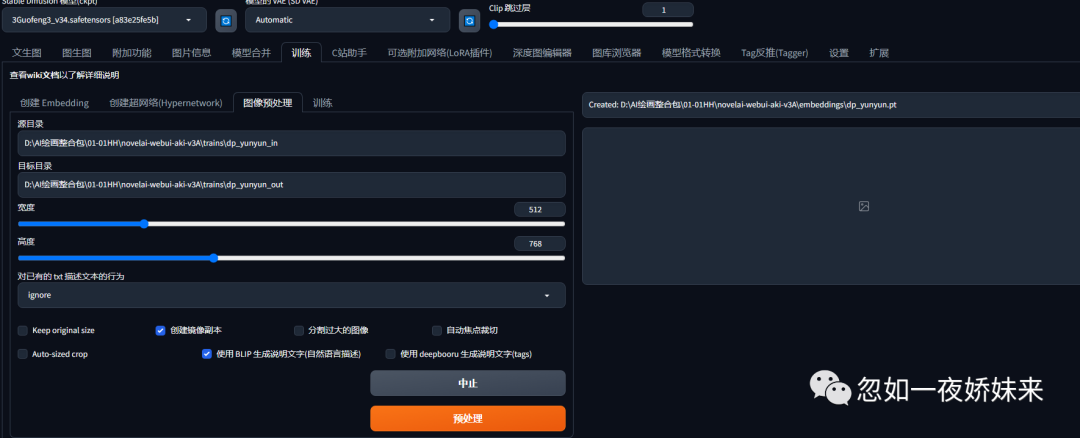Refresh the Stable Diffusion checkpoint list
Image resolution: width=1080 pixels, height=438 pixels.
pos(225,21)
